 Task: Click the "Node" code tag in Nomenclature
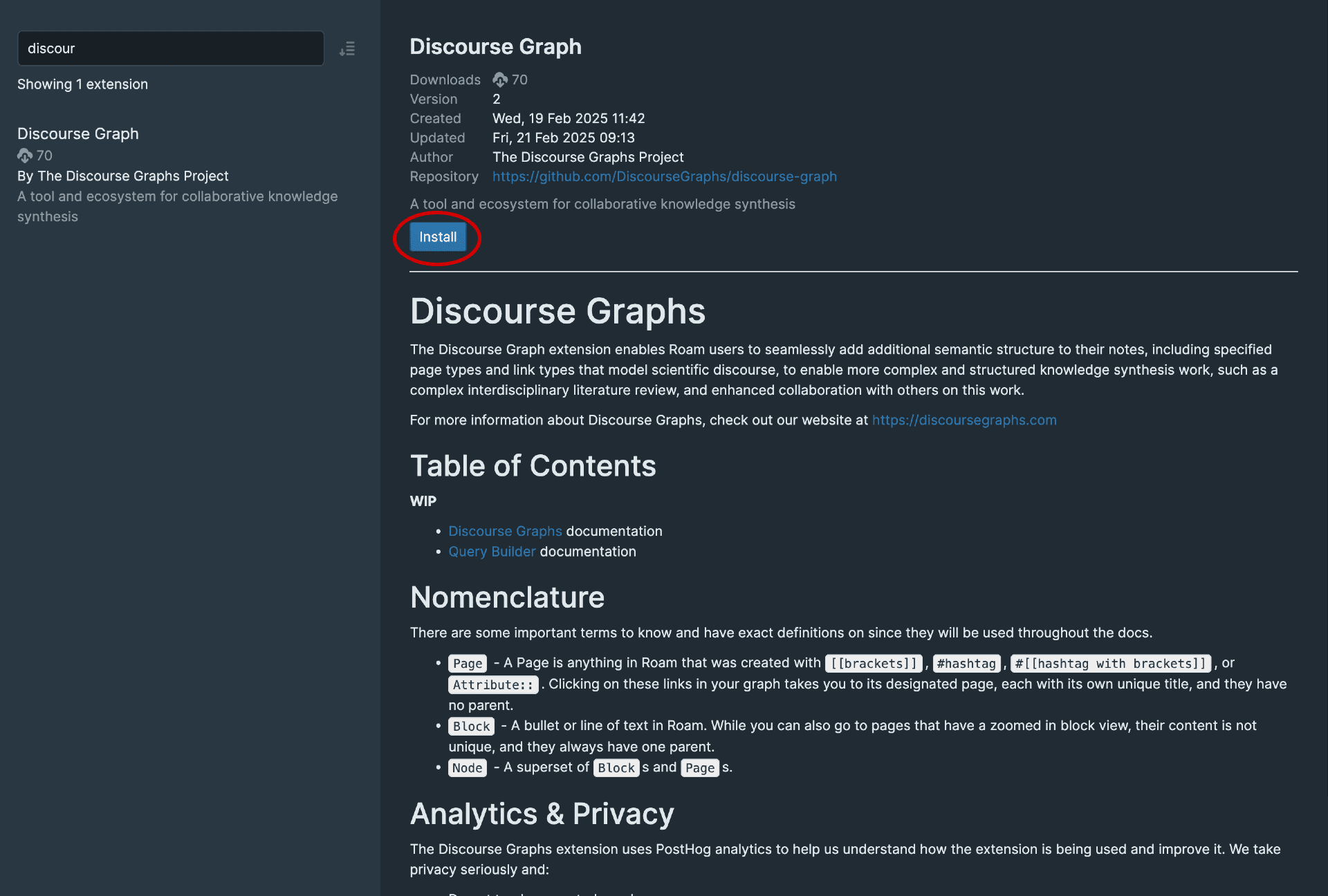point(467,768)
